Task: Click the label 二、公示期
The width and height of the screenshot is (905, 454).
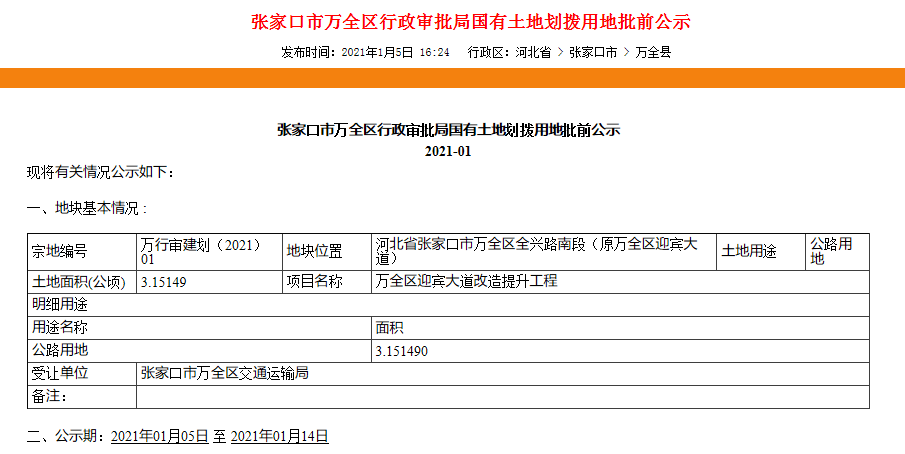Action: tap(65, 437)
